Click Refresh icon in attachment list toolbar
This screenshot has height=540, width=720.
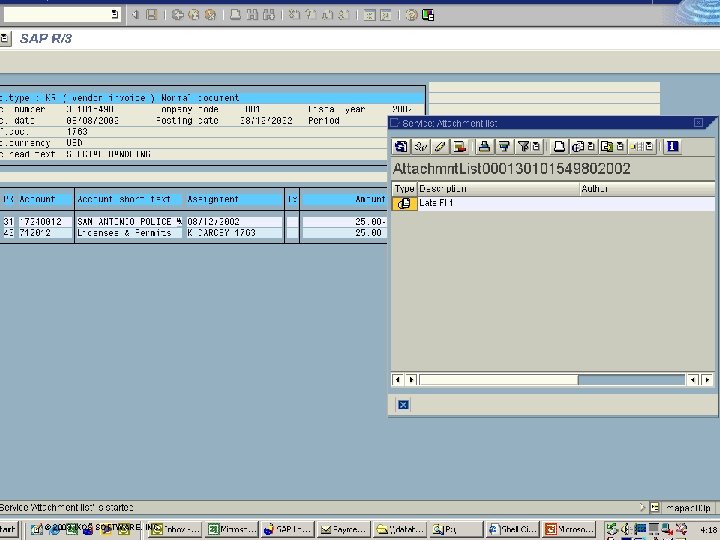point(401,146)
